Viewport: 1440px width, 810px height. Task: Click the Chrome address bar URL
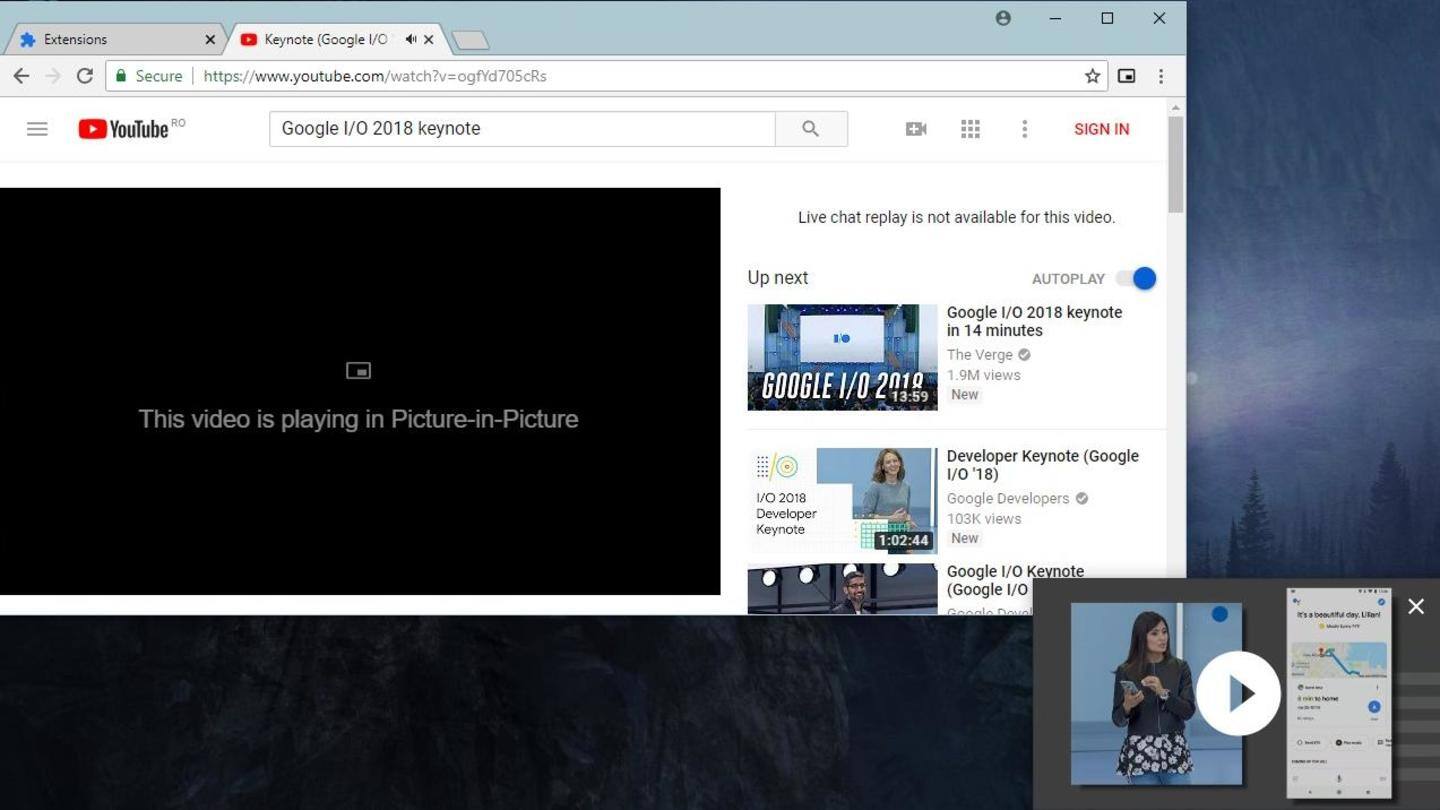click(x=375, y=76)
